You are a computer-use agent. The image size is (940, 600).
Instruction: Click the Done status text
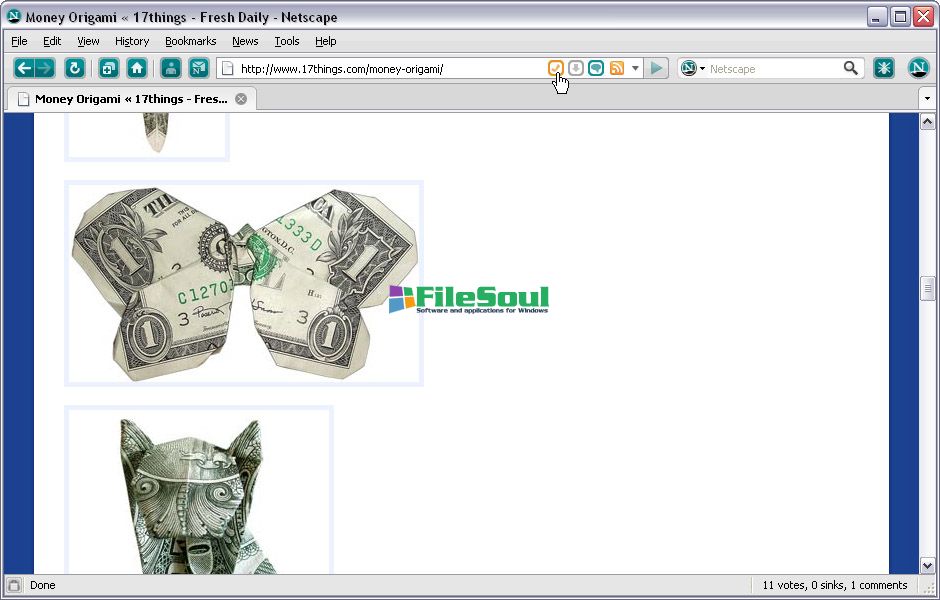43,585
